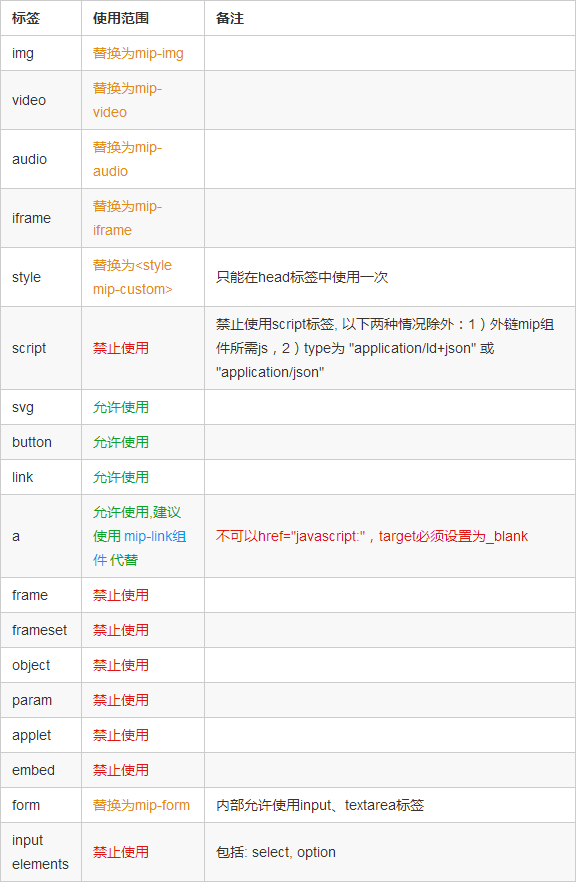Click '禁止使用' in the object row
This screenshot has height=882, width=576.
[121, 665]
